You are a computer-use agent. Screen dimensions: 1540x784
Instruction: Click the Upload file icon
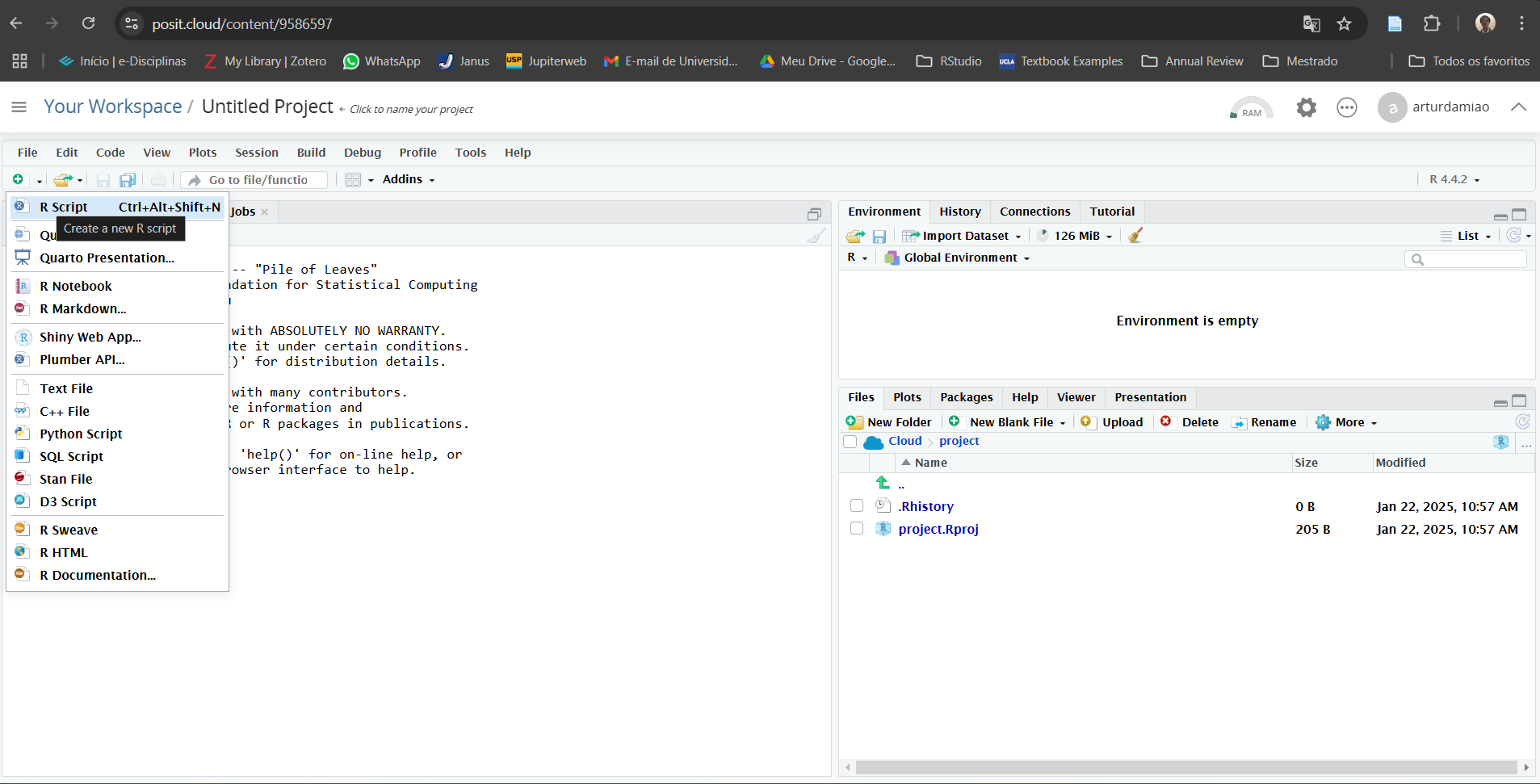pyautogui.click(x=1088, y=421)
